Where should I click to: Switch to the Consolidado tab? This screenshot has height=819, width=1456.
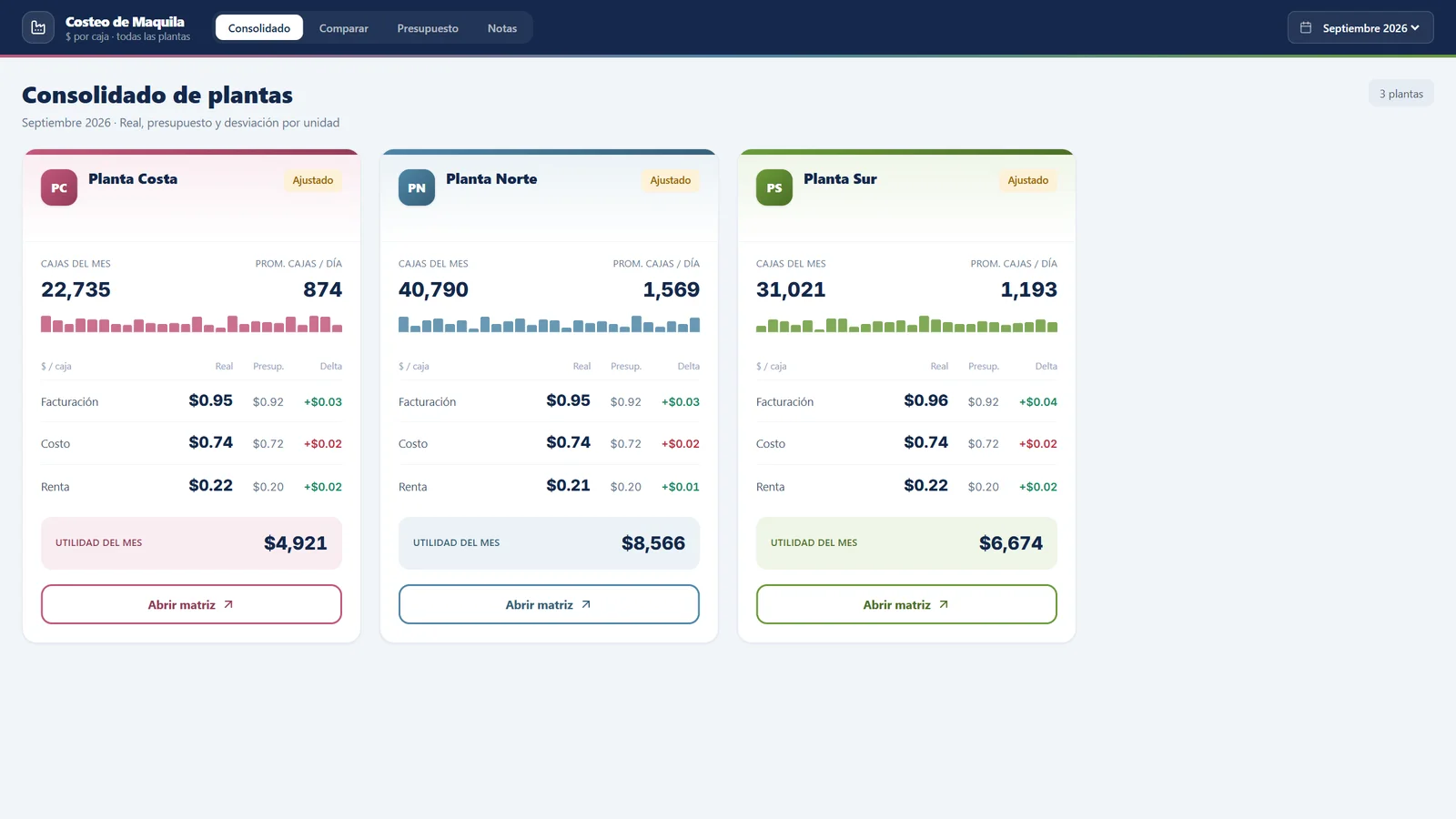pos(259,28)
